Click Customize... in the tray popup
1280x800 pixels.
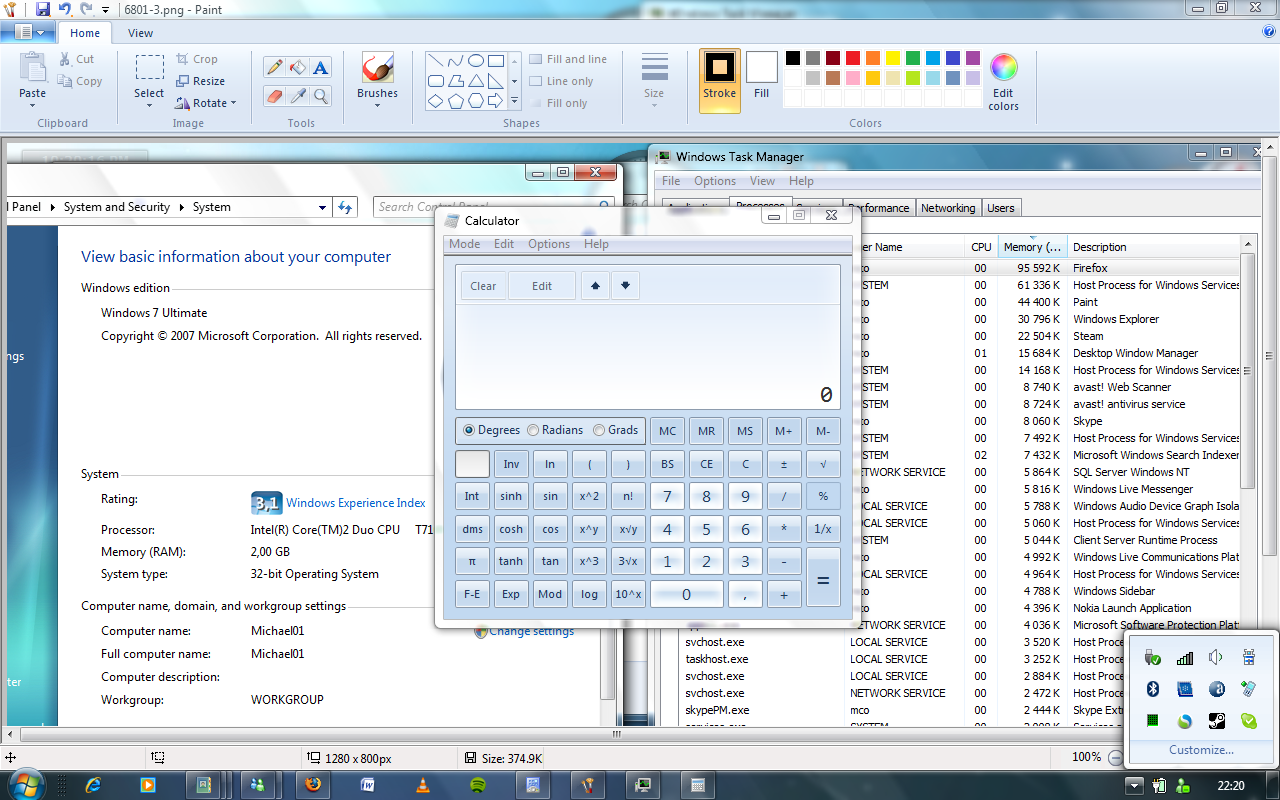1201,750
